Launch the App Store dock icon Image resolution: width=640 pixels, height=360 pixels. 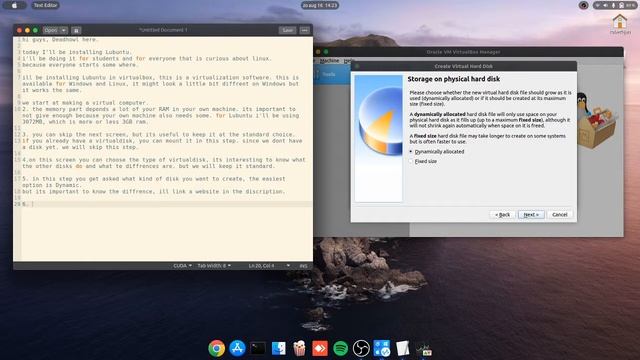coord(237,349)
